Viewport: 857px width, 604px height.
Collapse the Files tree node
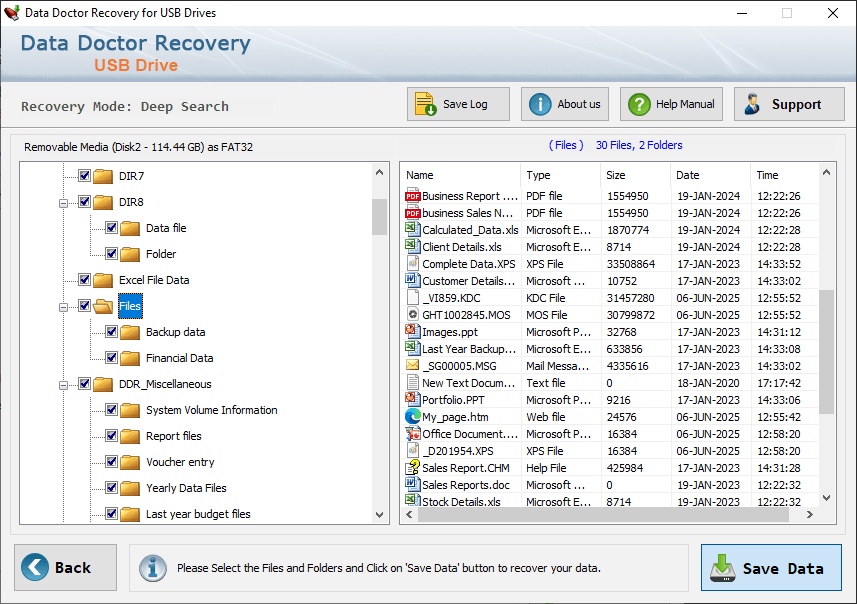pyautogui.click(x=63, y=307)
